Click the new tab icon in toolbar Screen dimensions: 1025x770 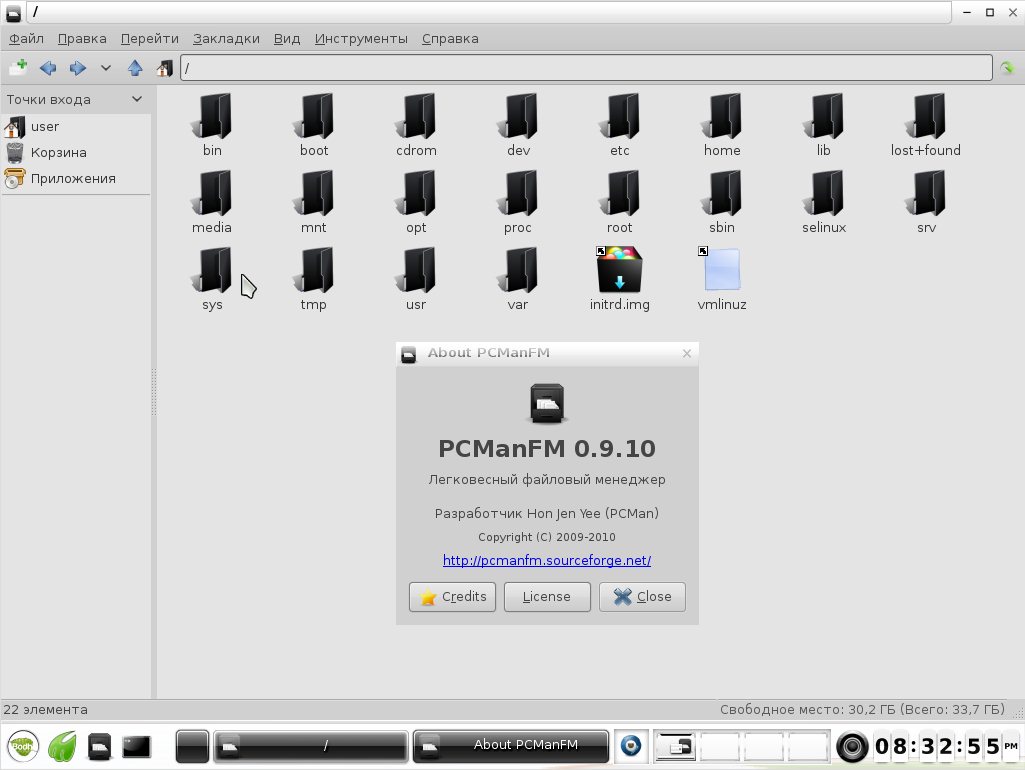point(18,68)
